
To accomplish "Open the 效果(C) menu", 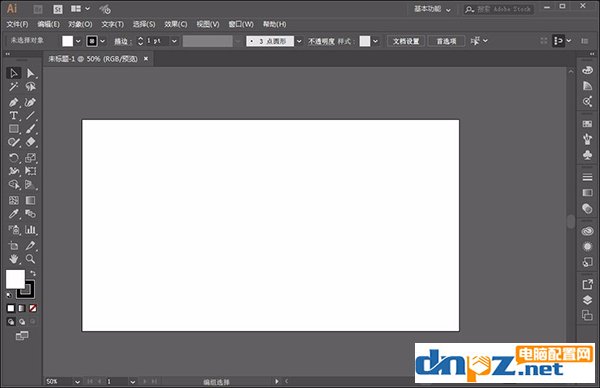I will click(176, 24).
